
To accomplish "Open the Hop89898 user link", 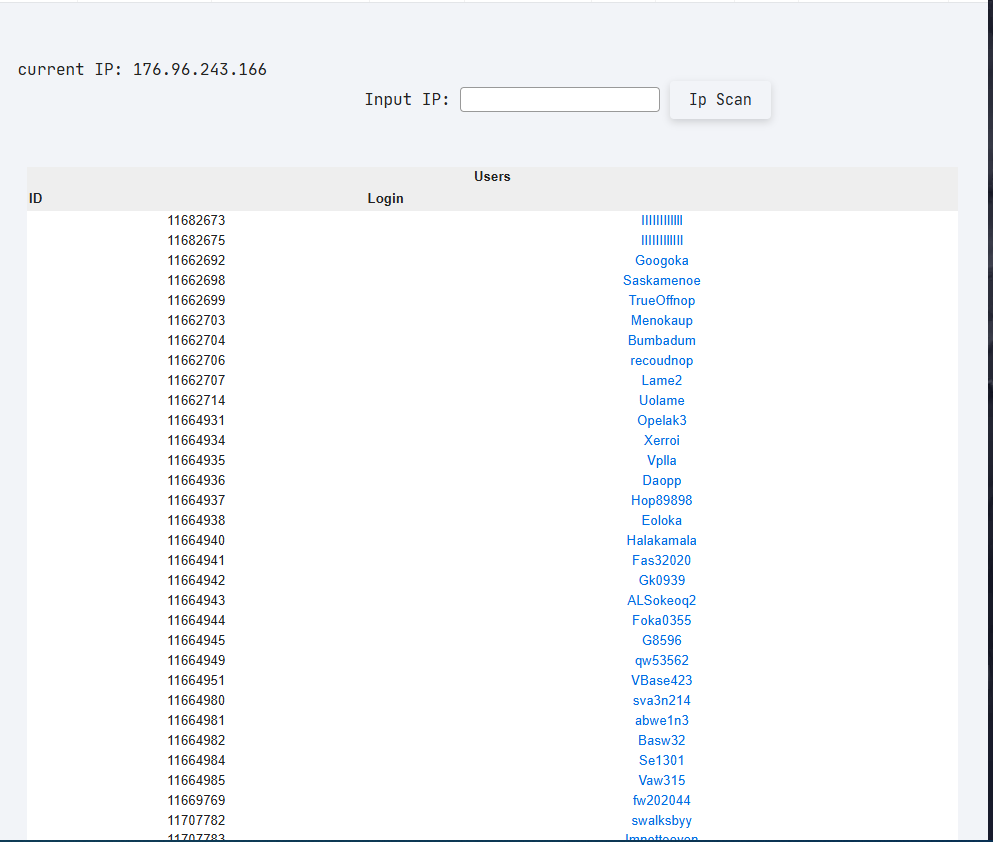I will (x=662, y=500).
